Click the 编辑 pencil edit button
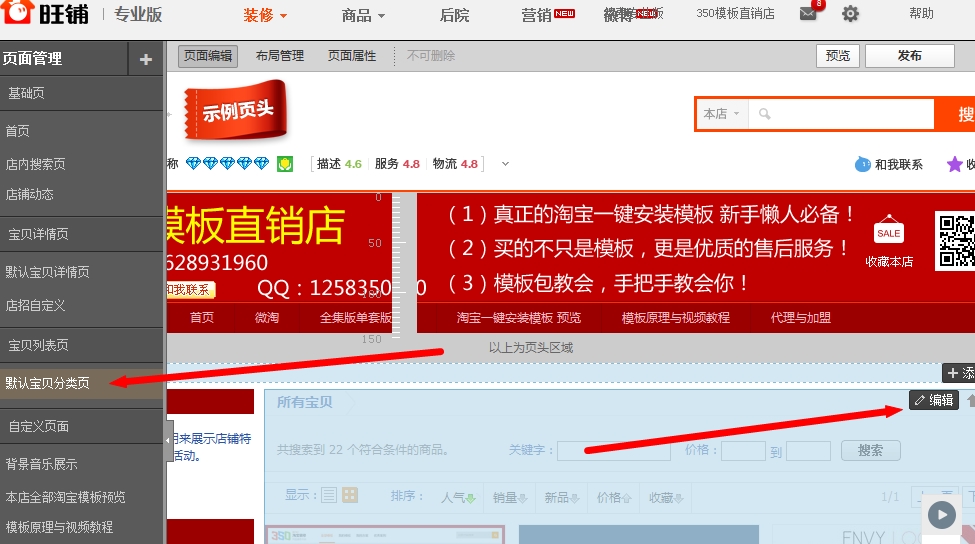Screen dimensions: 975x544 (934, 400)
